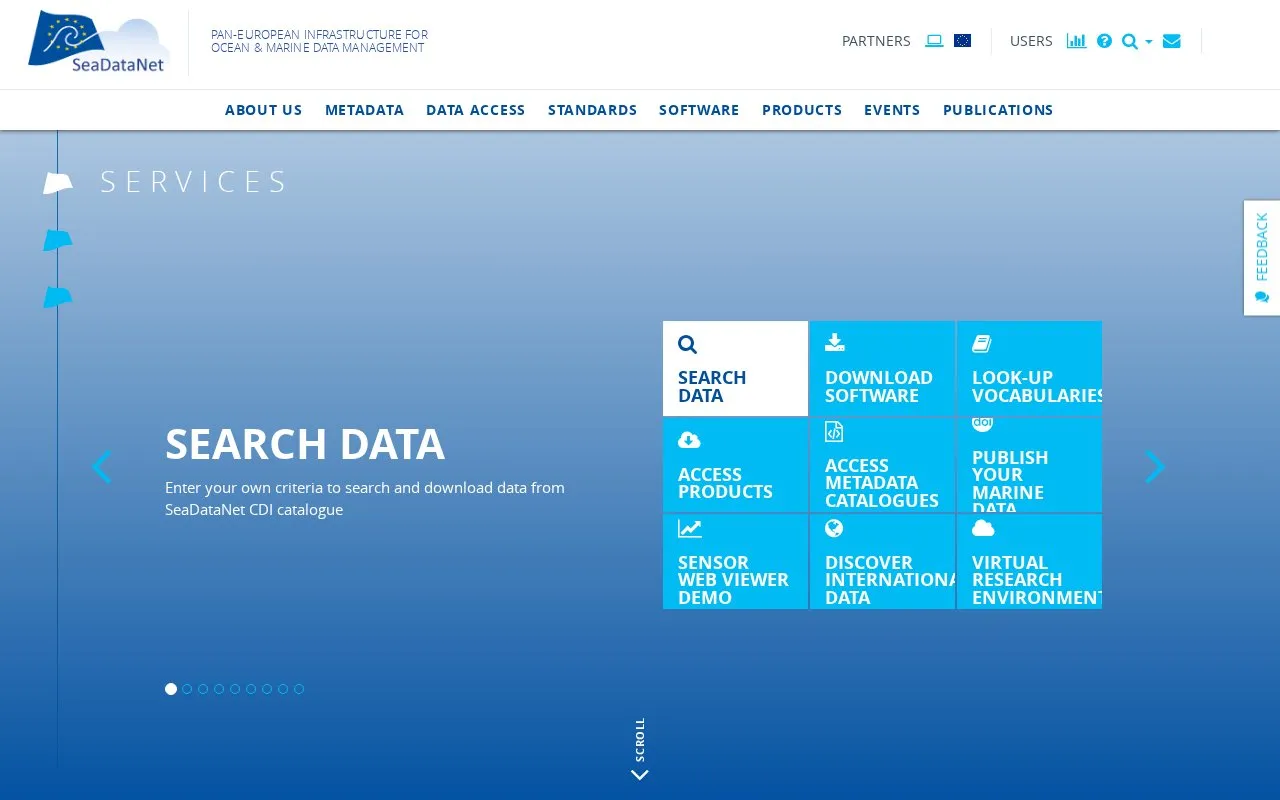Open the Events menu
This screenshot has width=1280, height=800.
[x=892, y=110]
